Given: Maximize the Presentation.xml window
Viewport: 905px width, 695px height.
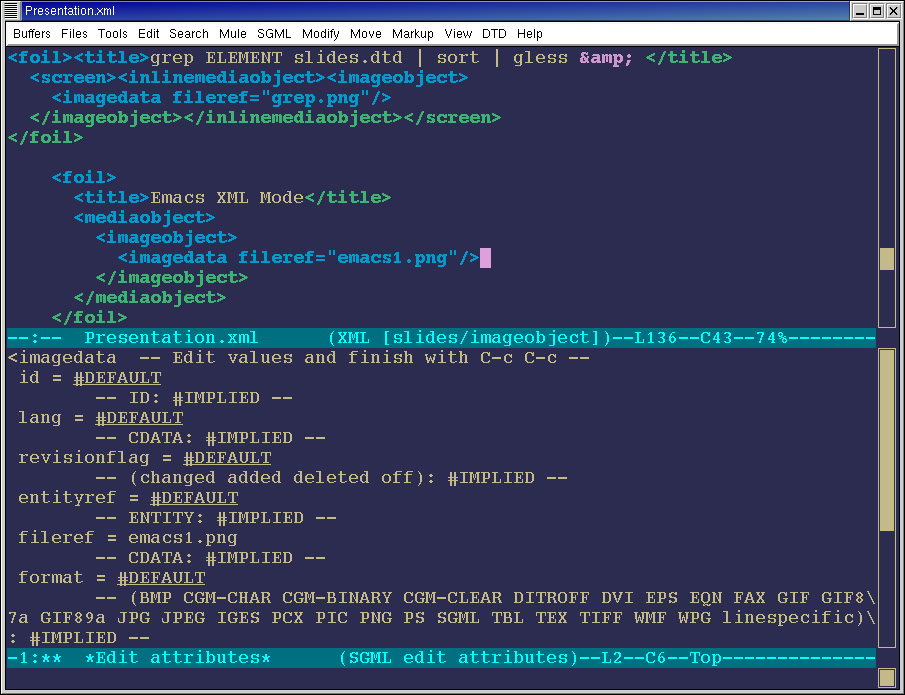Looking at the screenshot, I should point(876,11).
